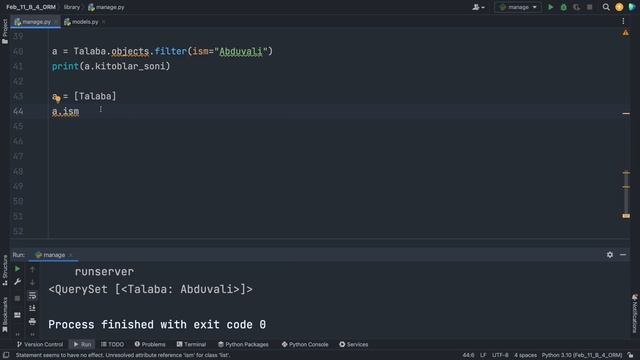Open the Code With Me user menu
The width and height of the screenshot is (640, 360).
(x=478, y=7)
